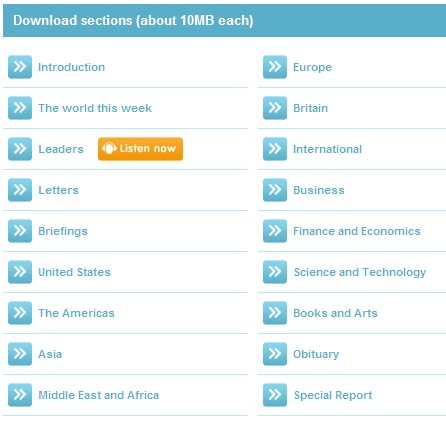Screen dimensions: 446x426
Task: Open Finance and Economics link
Action: [x=357, y=231]
